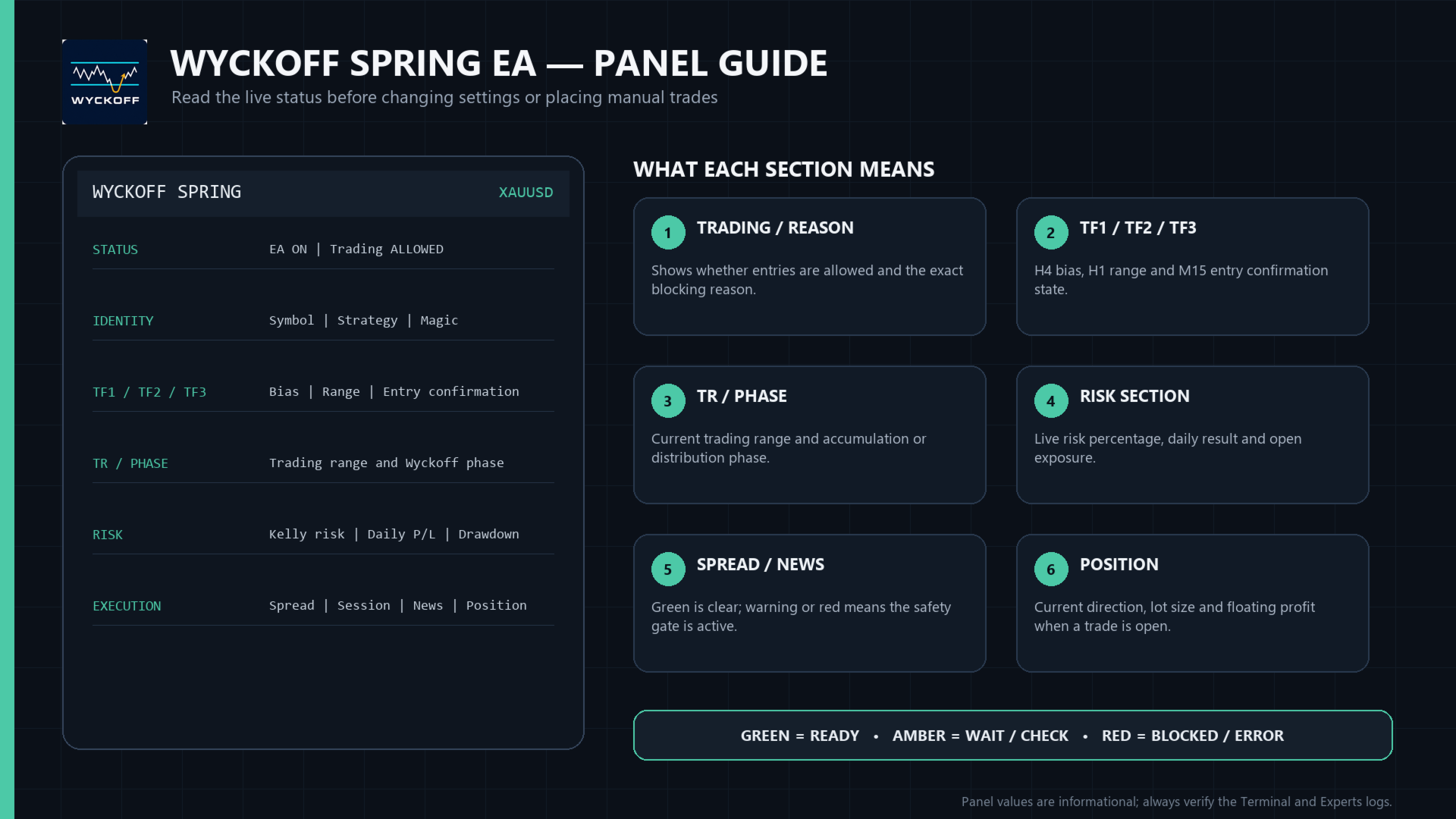Select the number 5 Spread / News badge
This screenshot has height=819, width=1456.
(x=668, y=570)
